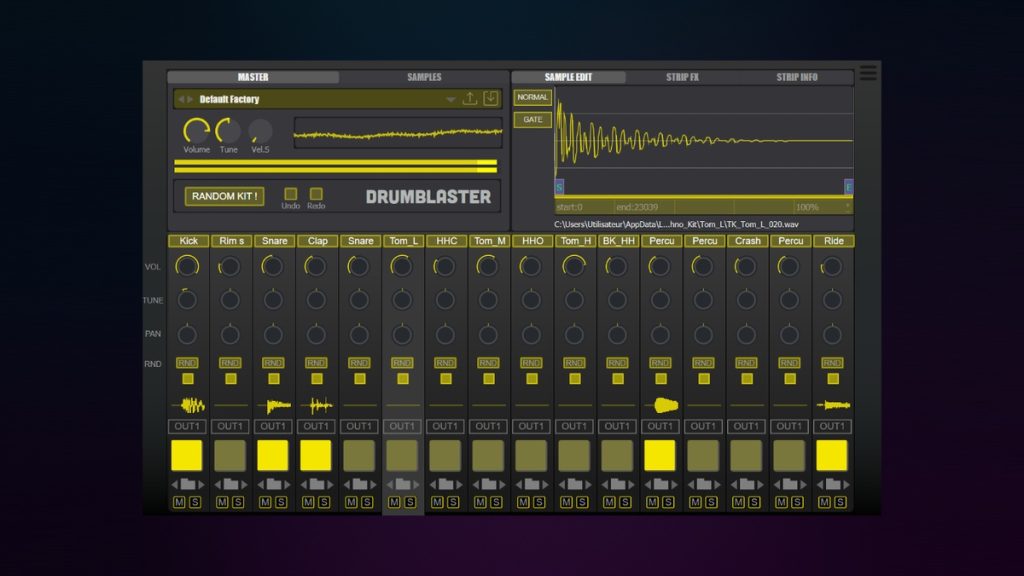This screenshot has width=1024, height=576.
Task: Toggle random checkbox on HHC strip
Action: [445, 379]
